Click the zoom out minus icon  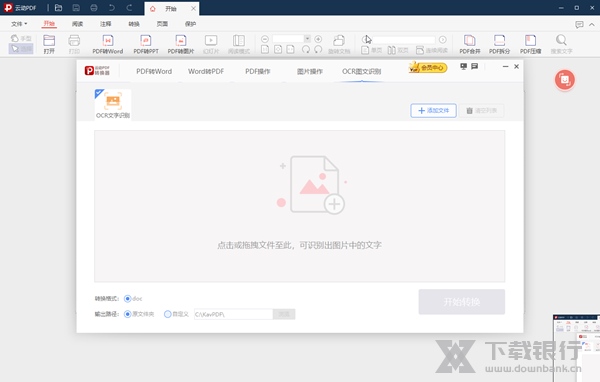click(265, 39)
